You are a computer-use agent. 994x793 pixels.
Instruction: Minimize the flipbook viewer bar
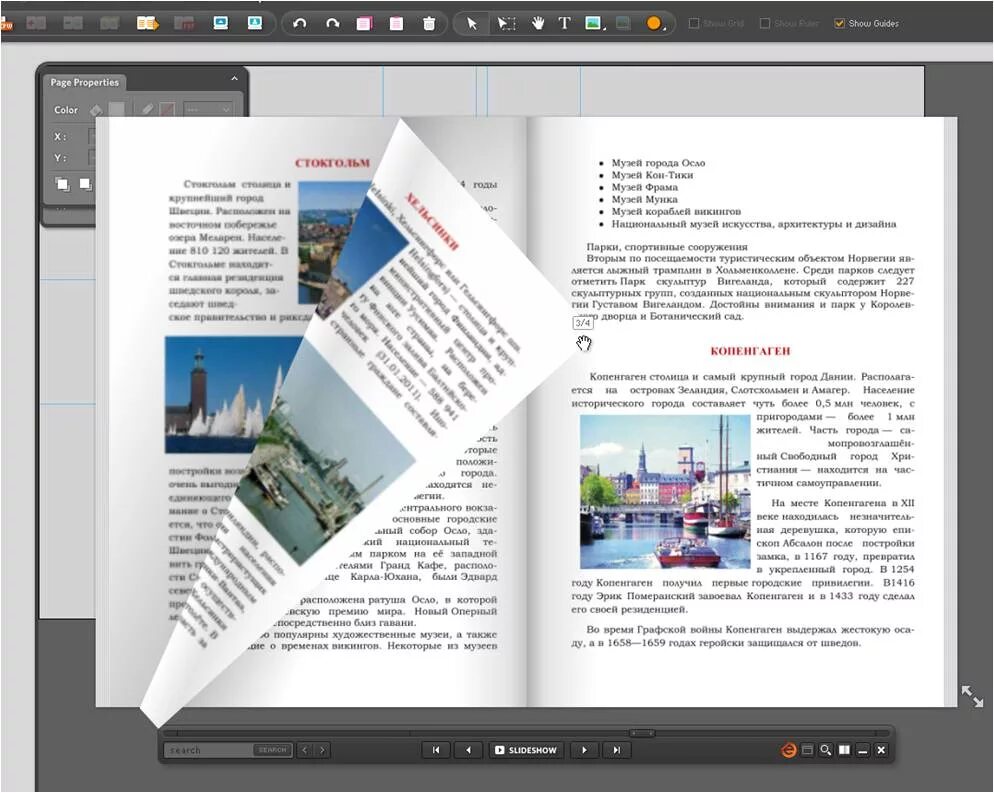862,751
